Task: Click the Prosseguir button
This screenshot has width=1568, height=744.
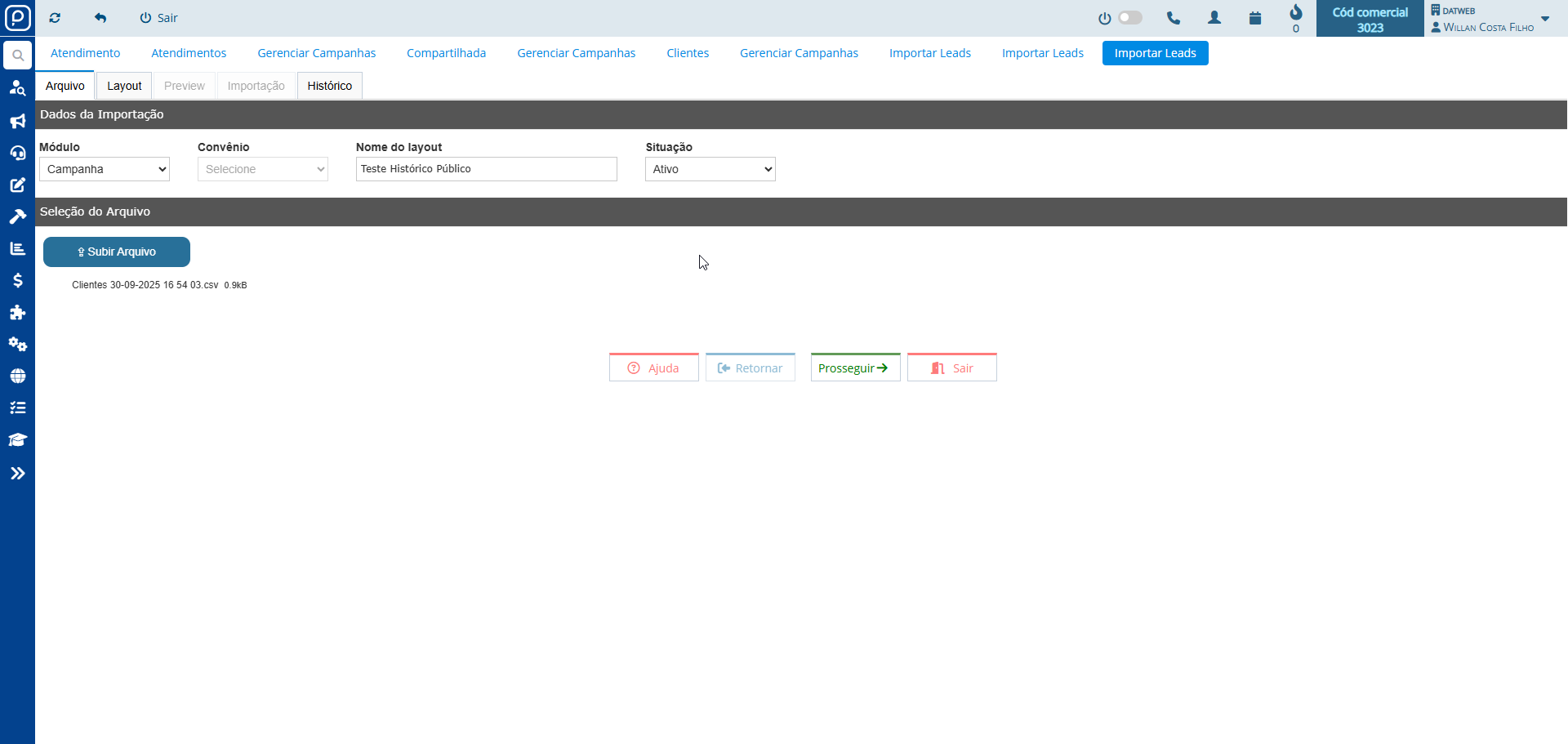Action: (855, 368)
